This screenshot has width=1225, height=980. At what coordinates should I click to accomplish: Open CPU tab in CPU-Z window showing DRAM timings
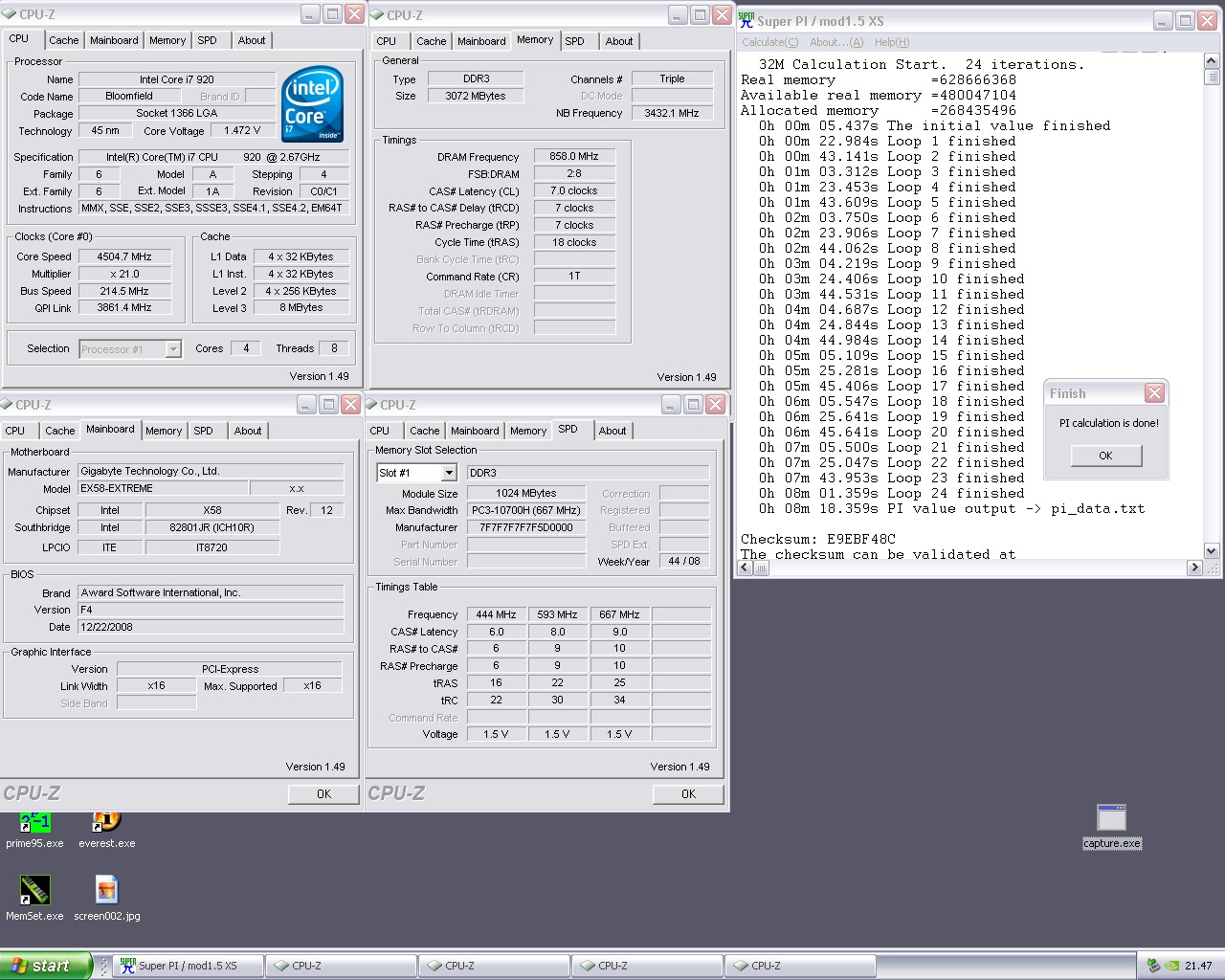(387, 41)
